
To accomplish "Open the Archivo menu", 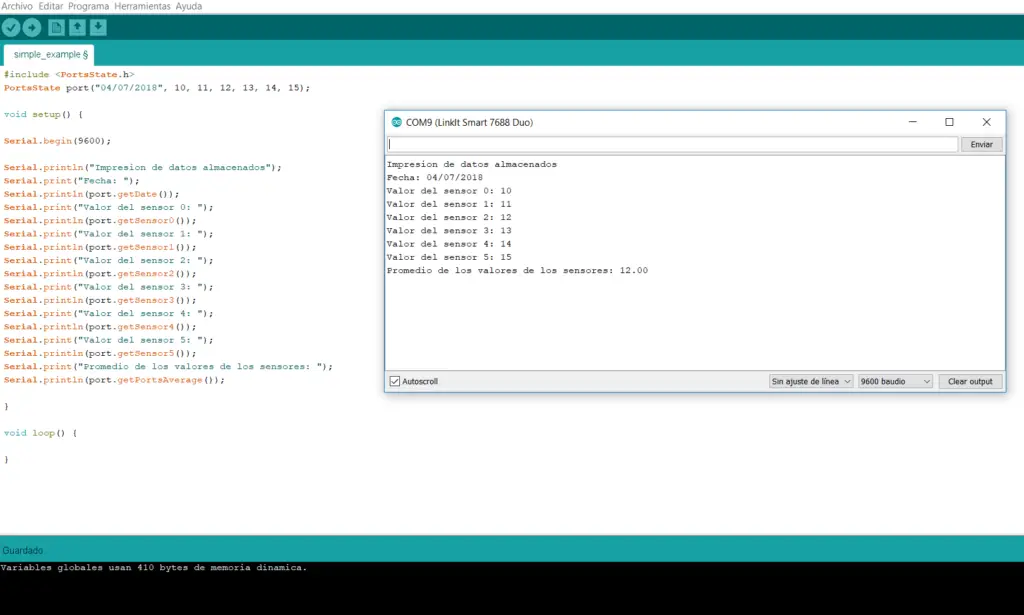I will coord(18,5).
